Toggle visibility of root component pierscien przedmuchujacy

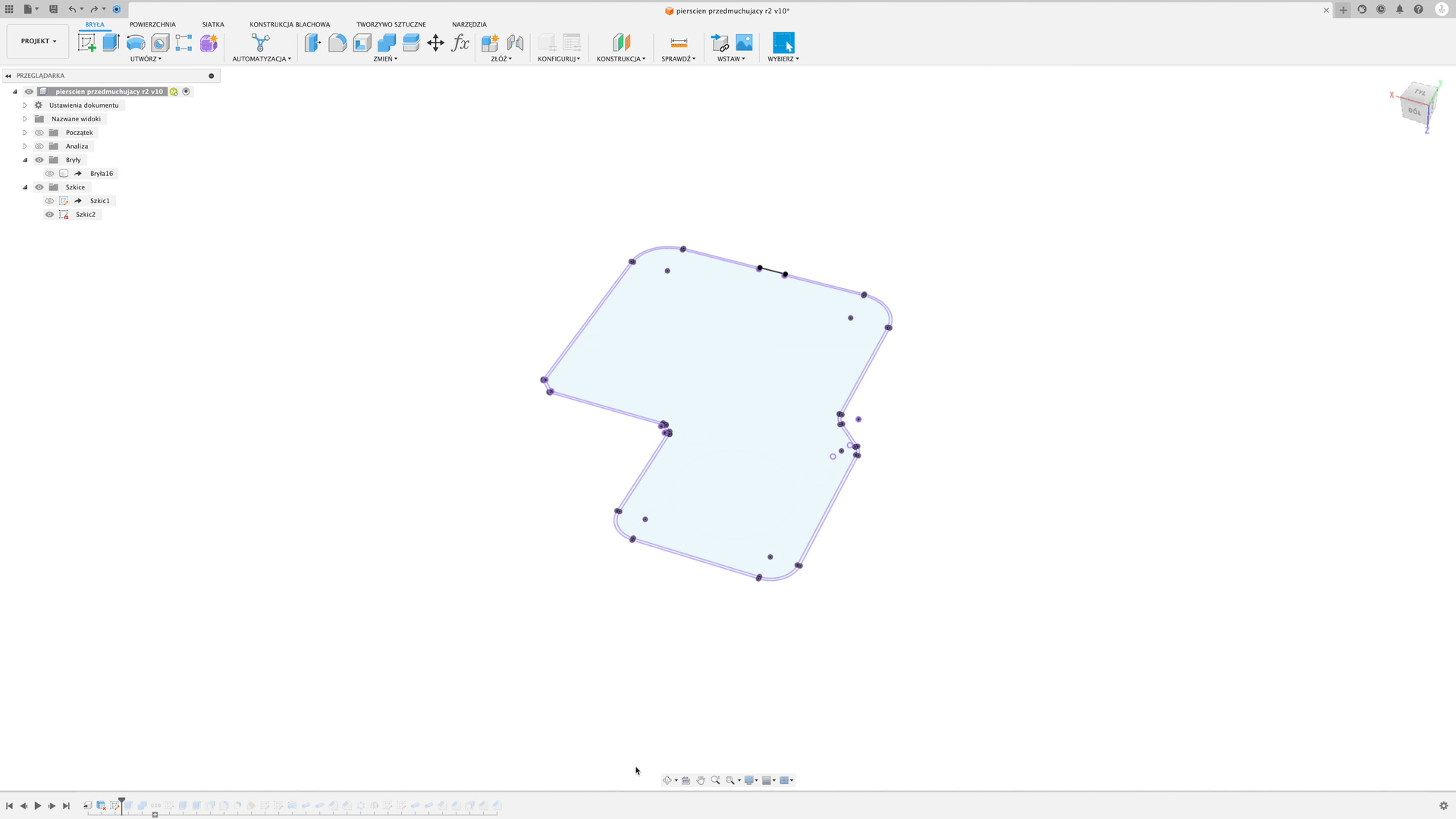[x=29, y=92]
